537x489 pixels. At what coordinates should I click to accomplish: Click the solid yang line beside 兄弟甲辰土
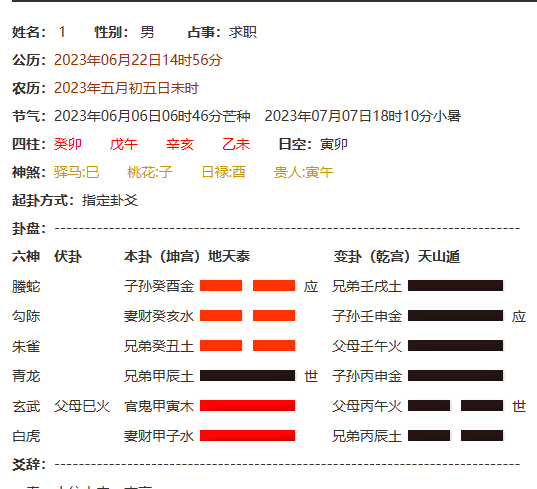click(248, 375)
